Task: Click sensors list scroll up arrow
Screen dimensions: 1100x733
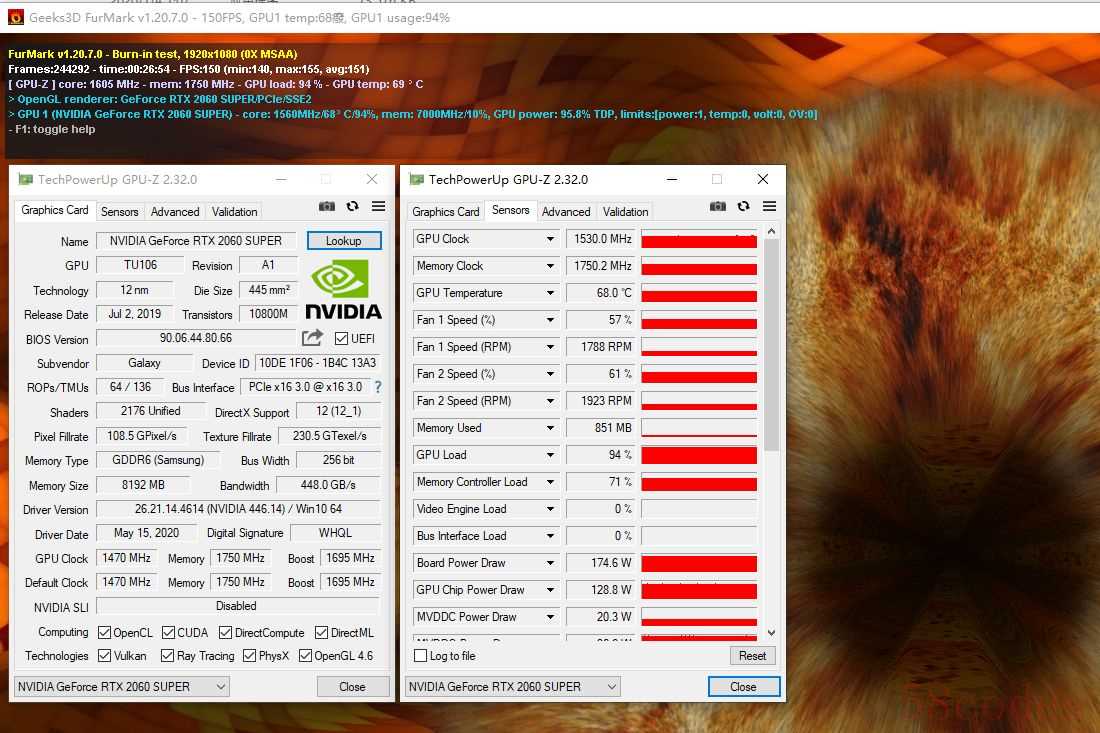Action: 771,231
